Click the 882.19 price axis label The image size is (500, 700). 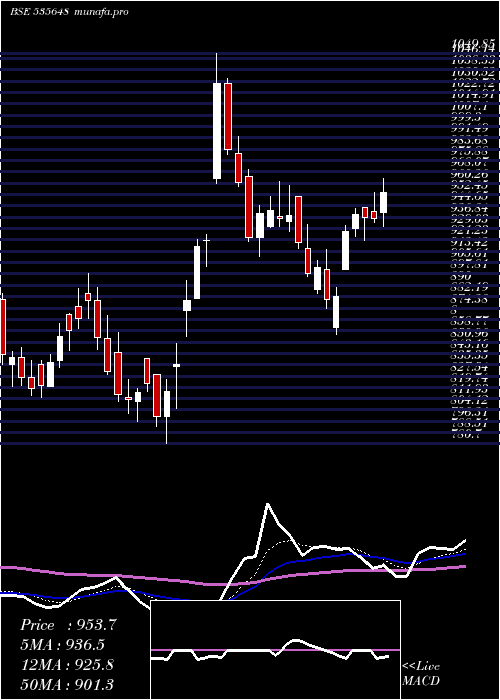[469, 288]
